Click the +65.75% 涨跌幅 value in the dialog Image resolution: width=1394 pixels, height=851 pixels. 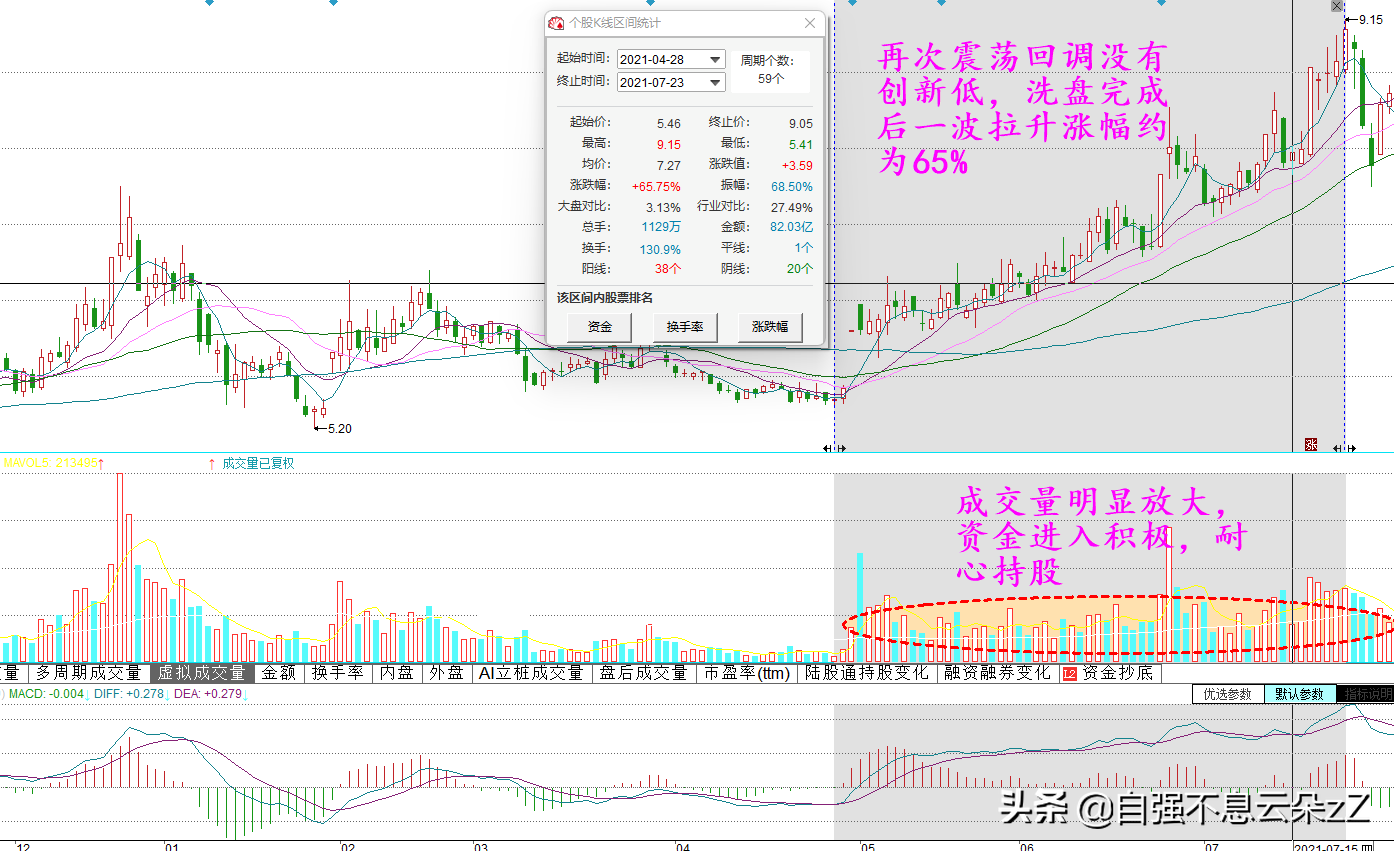click(x=656, y=186)
